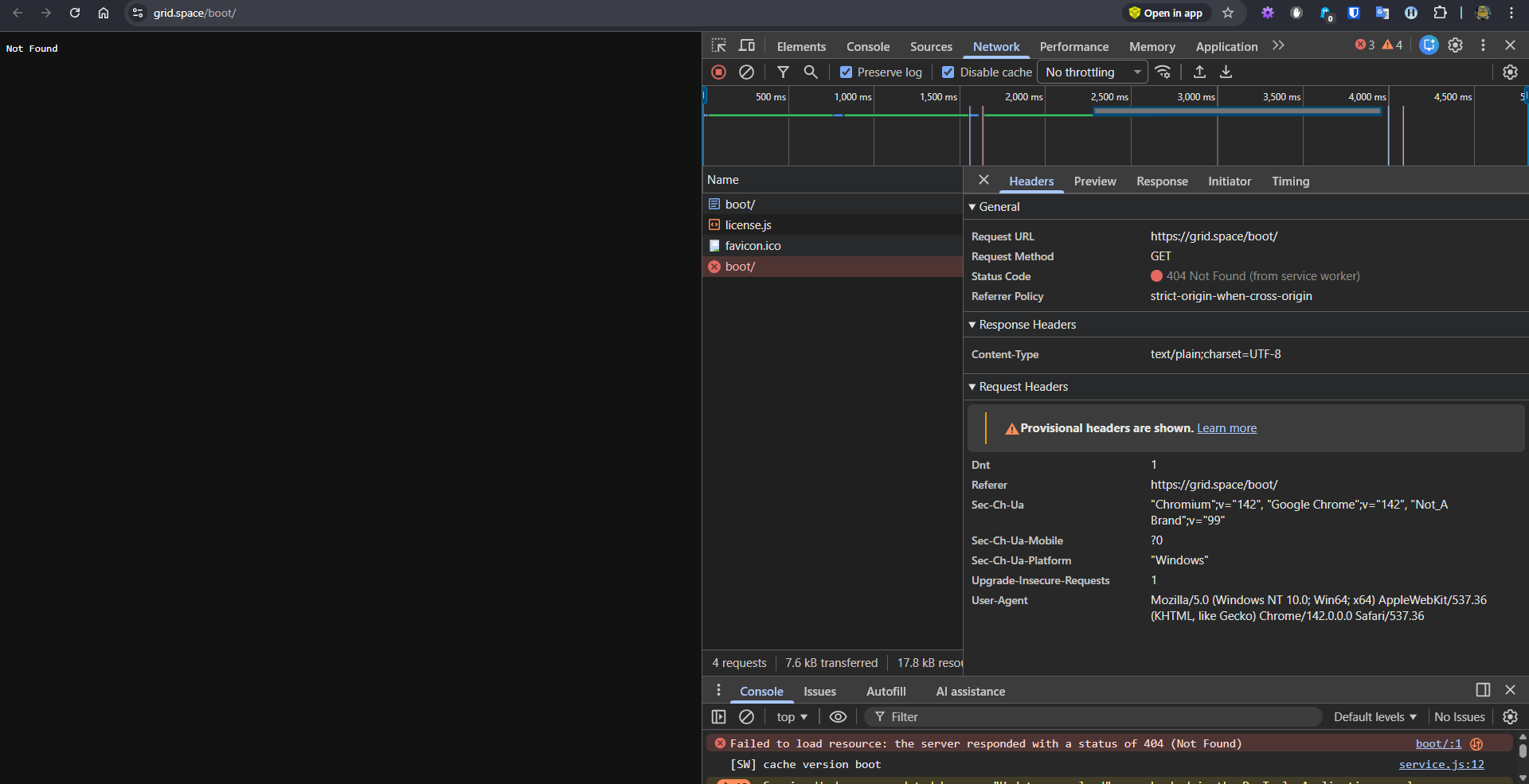Open the network filter icon
1529x784 pixels.
783,72
